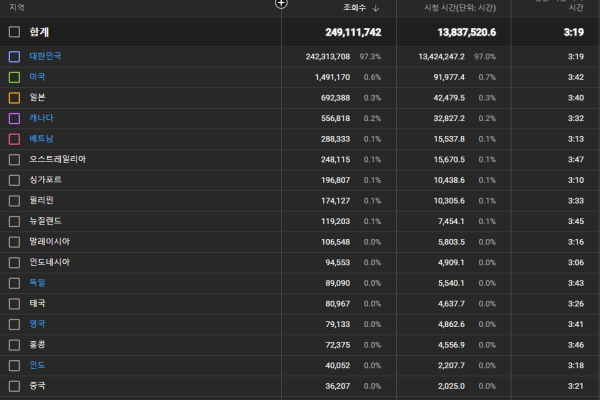
Task: Toggle the yellow 일본 series checkbox
Action: 14,97
